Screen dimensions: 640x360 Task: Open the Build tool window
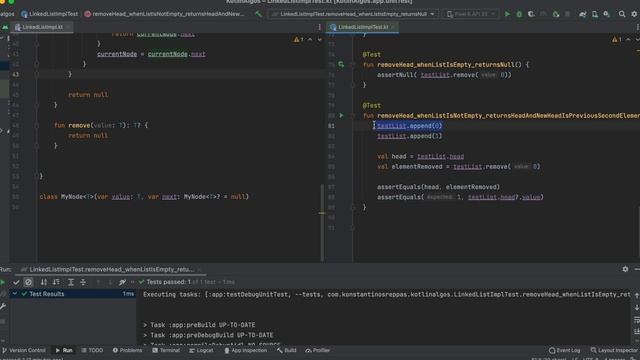click(x=287, y=350)
